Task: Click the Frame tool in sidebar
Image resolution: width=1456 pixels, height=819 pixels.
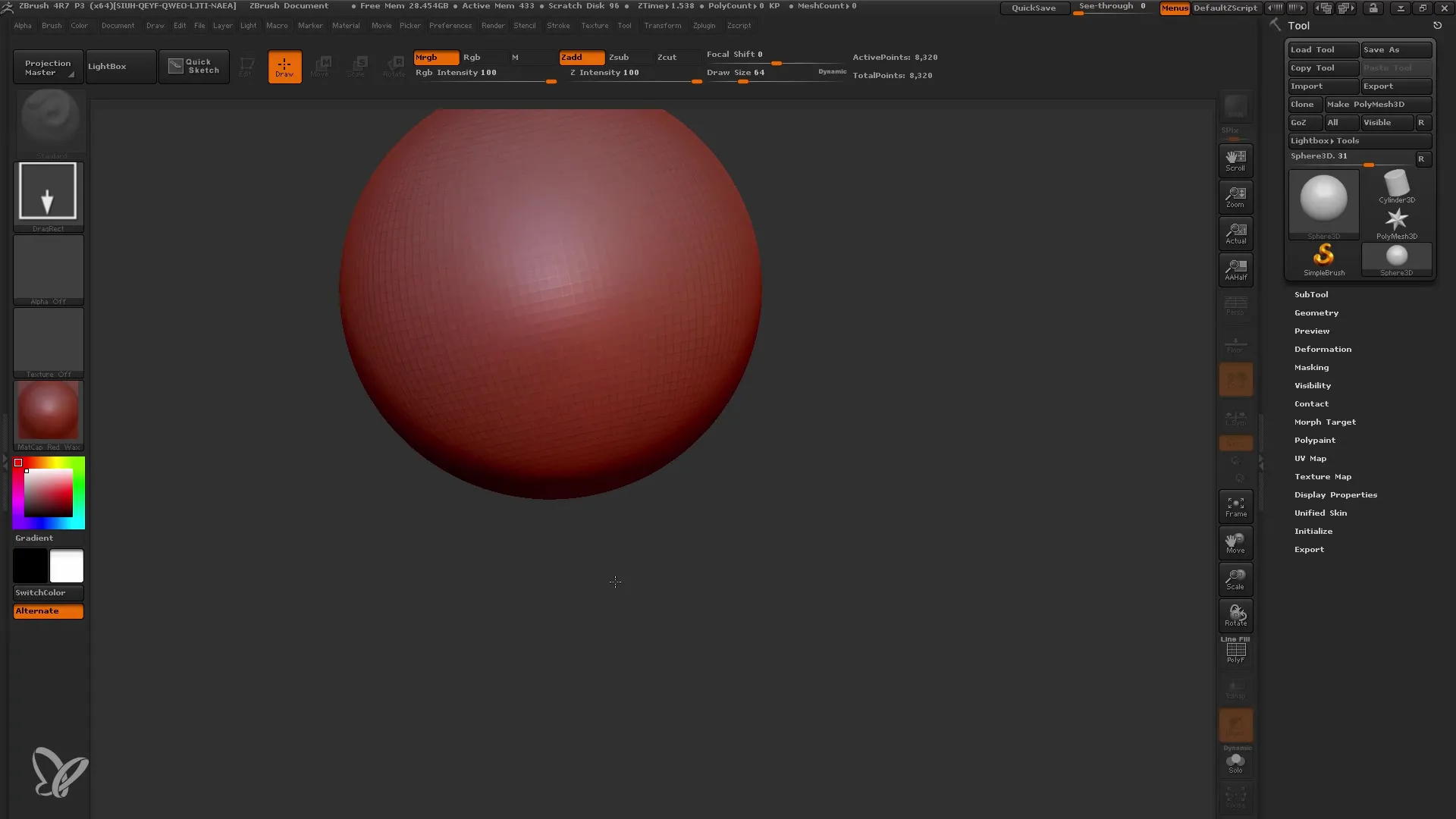Action: point(1236,507)
